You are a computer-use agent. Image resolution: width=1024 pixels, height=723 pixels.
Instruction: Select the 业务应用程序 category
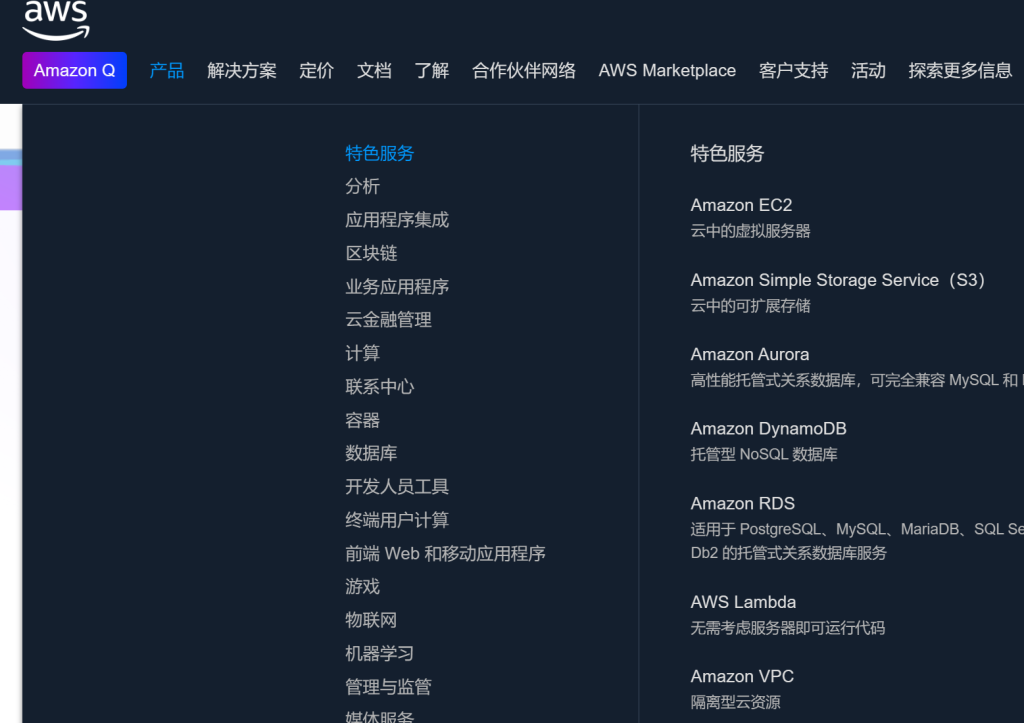[397, 287]
